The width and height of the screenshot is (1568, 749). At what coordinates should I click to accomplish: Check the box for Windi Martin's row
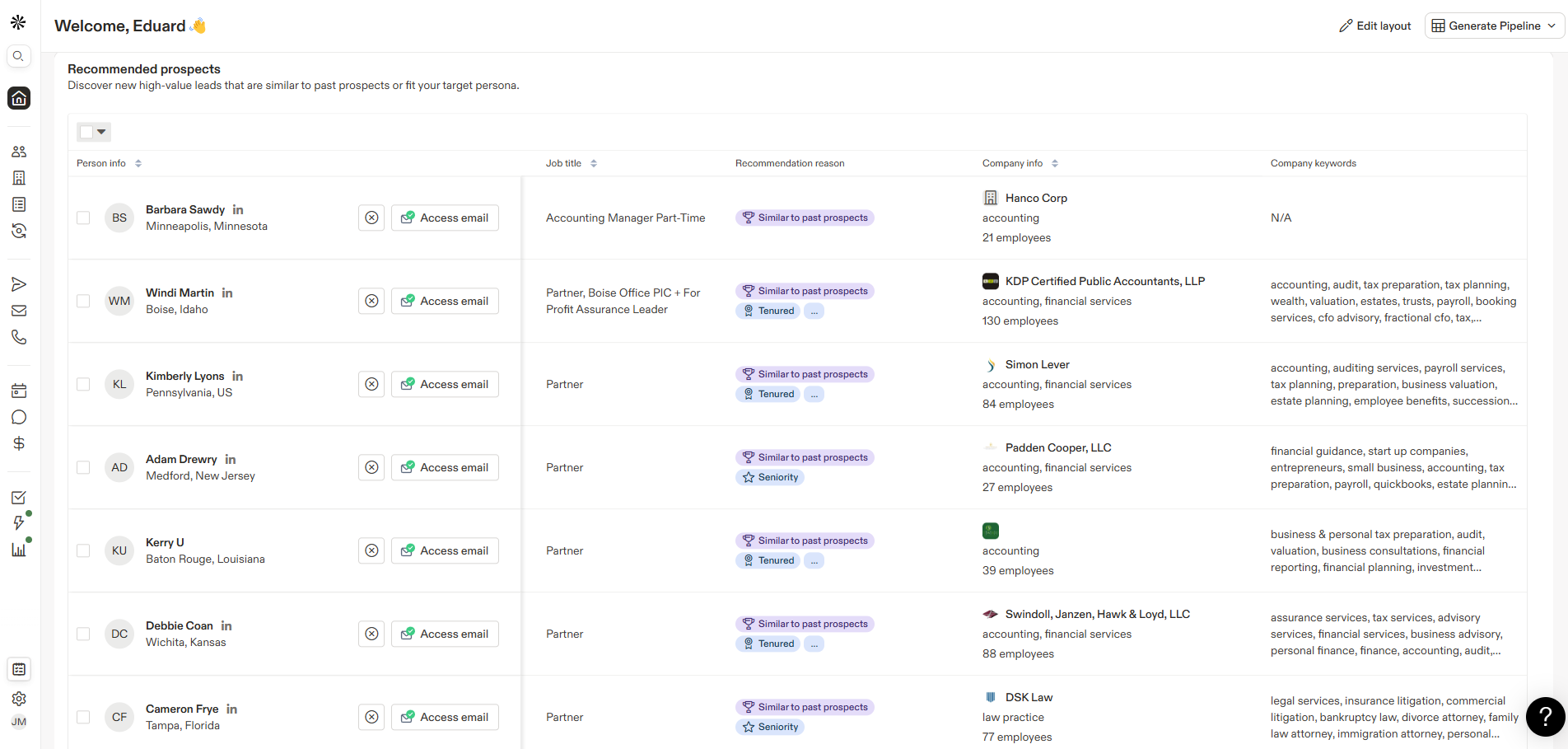[x=83, y=301]
